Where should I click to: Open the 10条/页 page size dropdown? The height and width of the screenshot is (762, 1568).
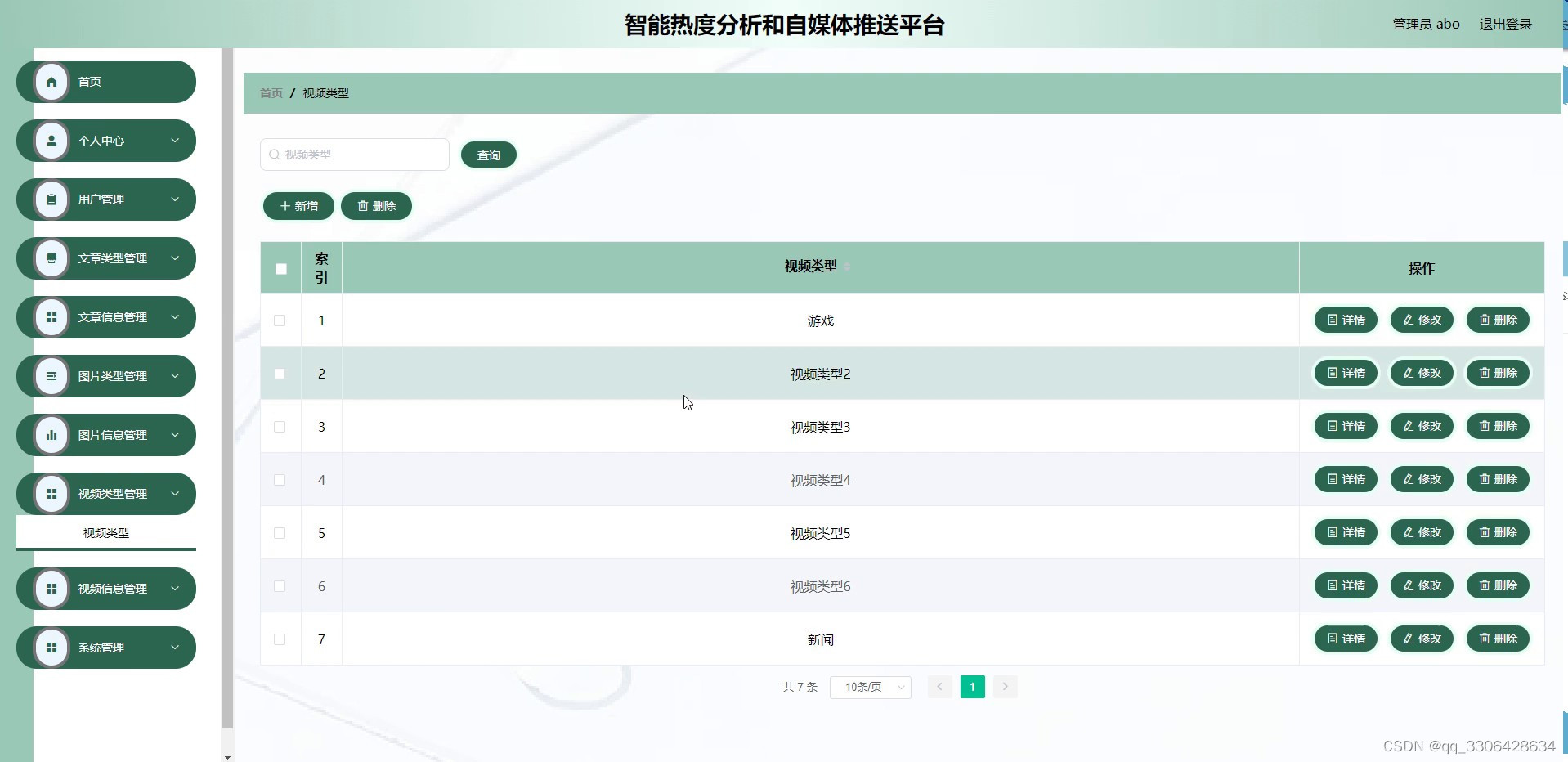point(871,688)
